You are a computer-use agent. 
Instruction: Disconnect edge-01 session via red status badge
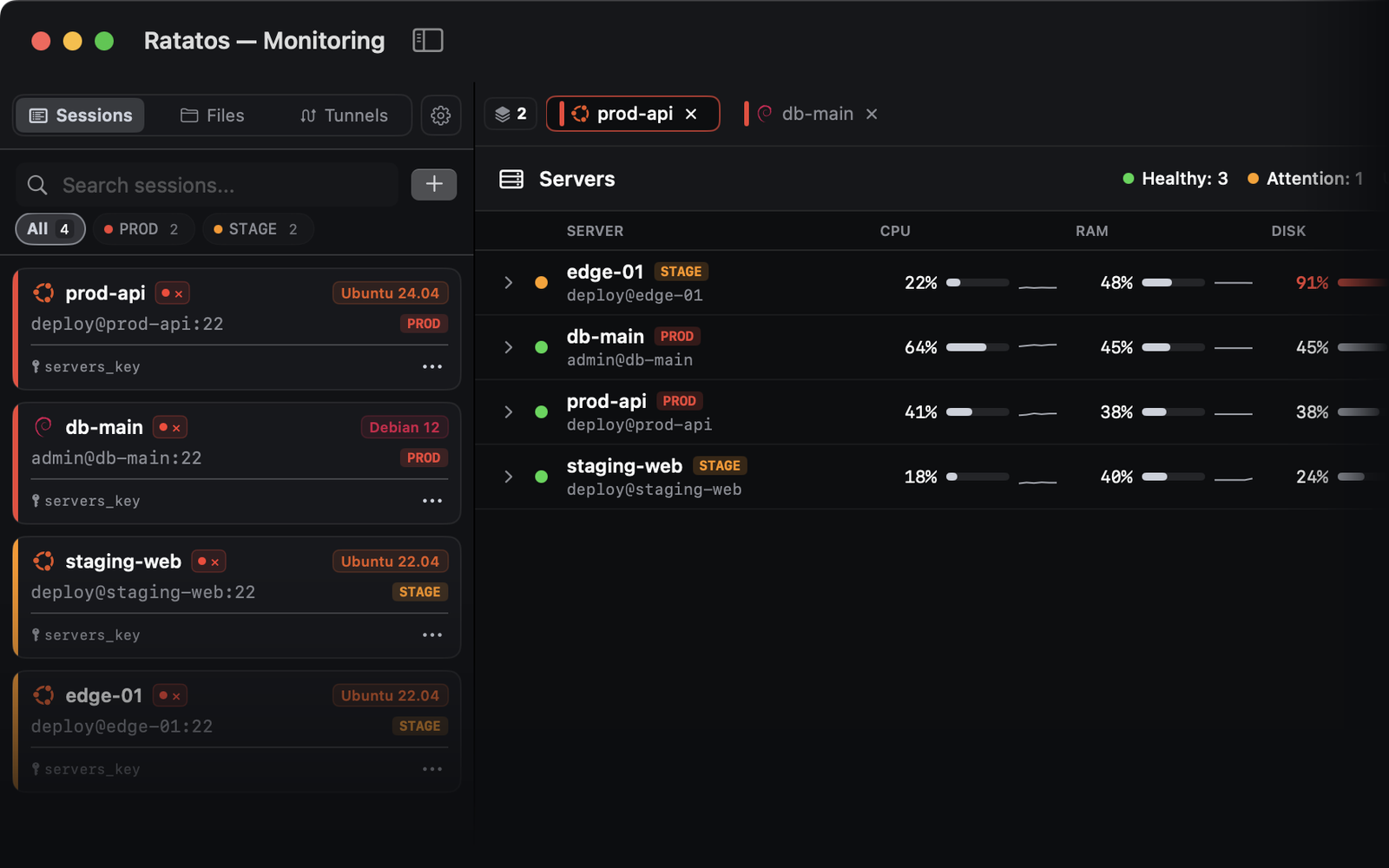(x=170, y=695)
